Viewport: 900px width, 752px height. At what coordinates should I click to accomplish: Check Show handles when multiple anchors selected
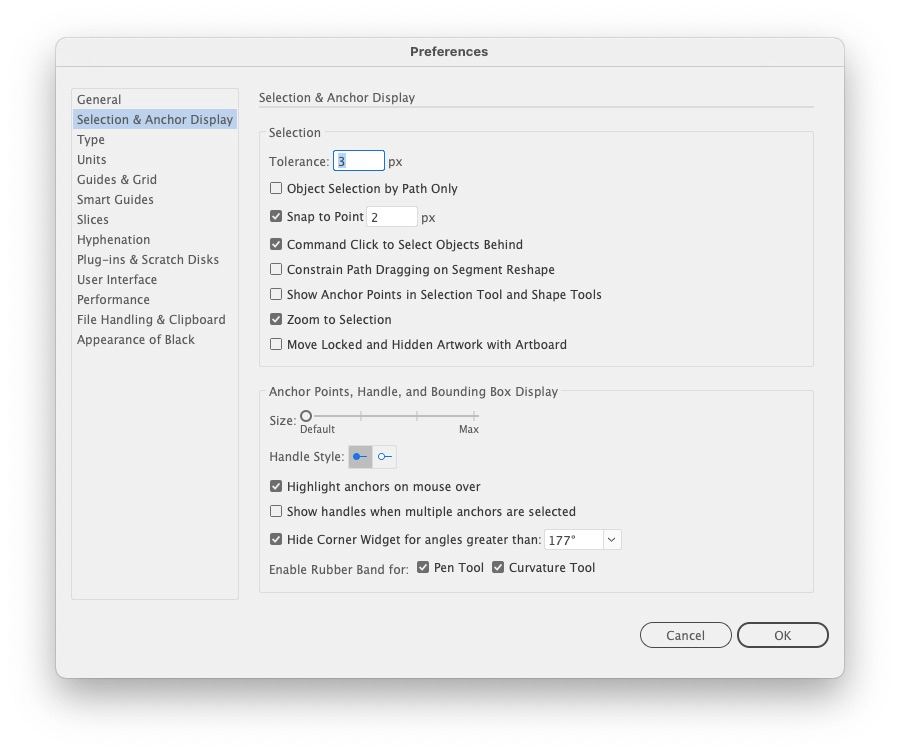pyautogui.click(x=276, y=511)
